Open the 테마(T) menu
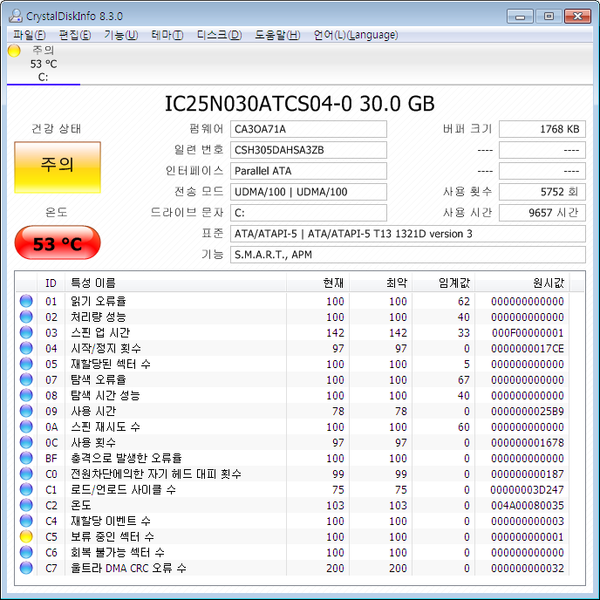Viewport: 600px width, 600px height. click(167, 35)
